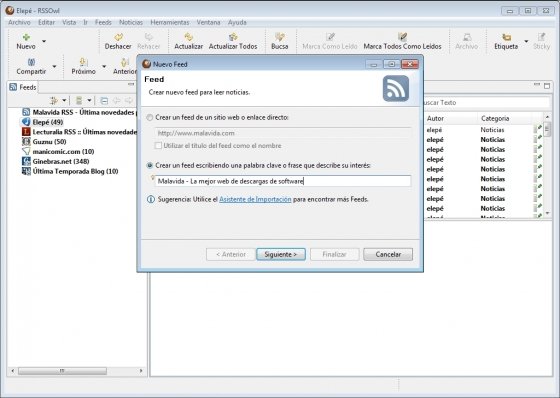Click the Sticky toolbar icon

pyautogui.click(x=541, y=37)
